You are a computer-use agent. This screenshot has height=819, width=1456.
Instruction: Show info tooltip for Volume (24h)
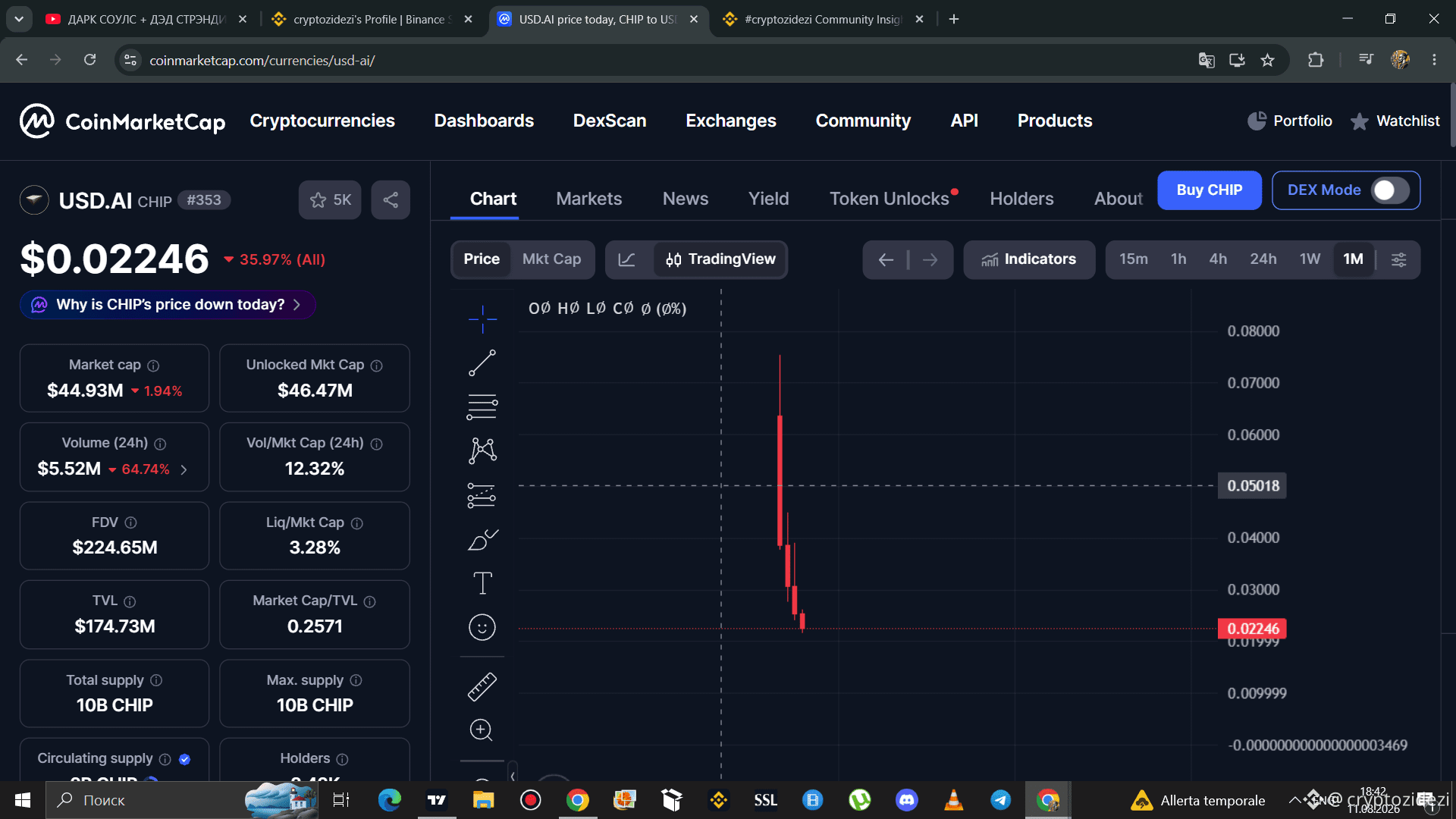[x=160, y=444]
